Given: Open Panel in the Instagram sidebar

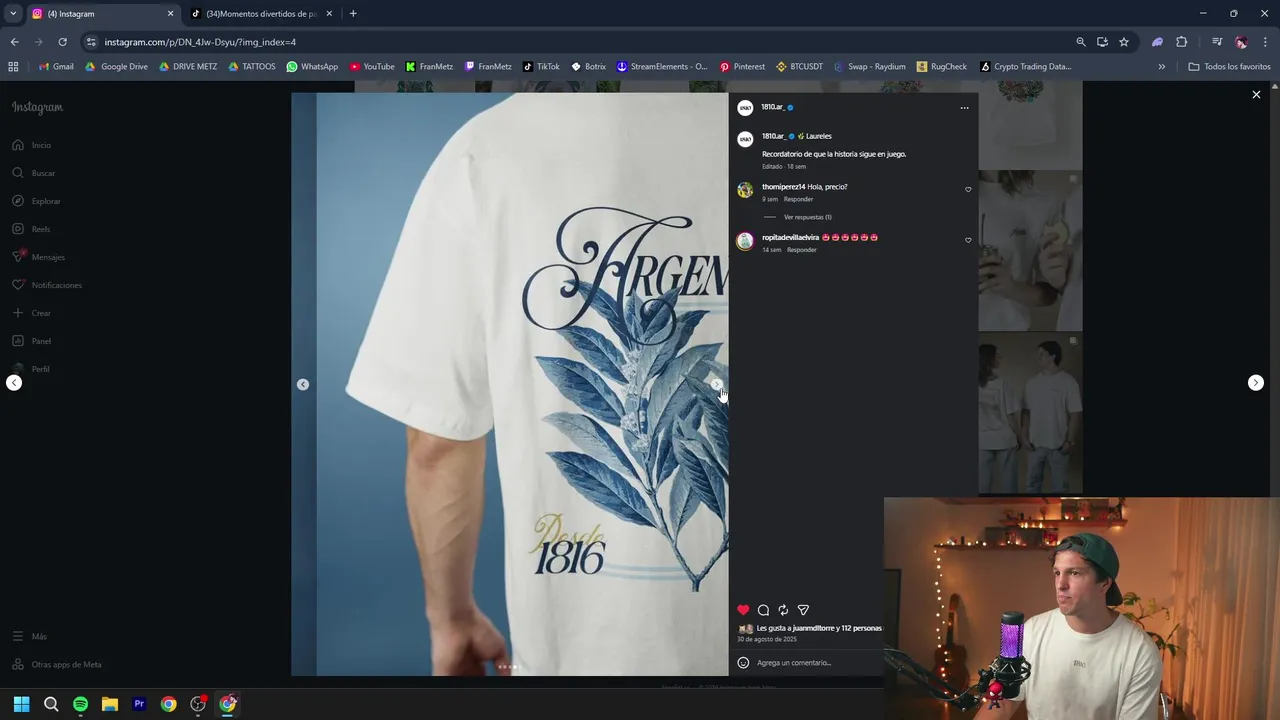Looking at the screenshot, I should click(32, 341).
